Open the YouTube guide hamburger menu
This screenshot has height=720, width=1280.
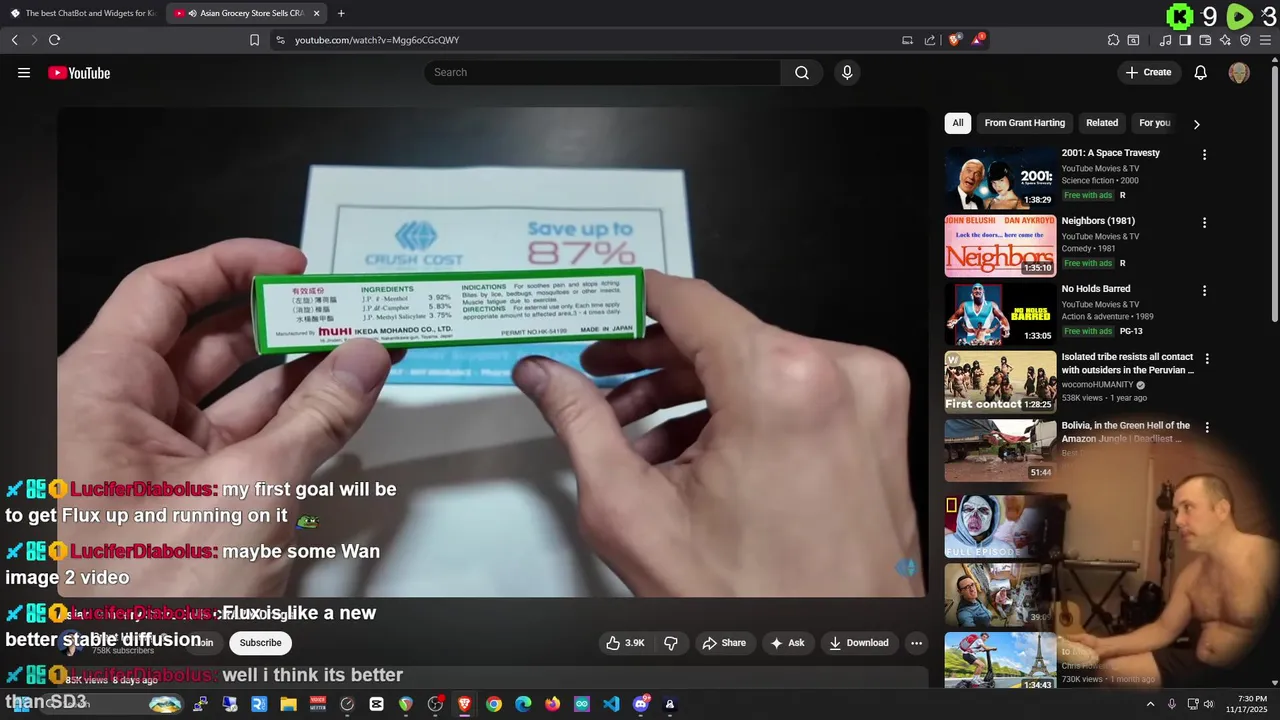pos(24,73)
